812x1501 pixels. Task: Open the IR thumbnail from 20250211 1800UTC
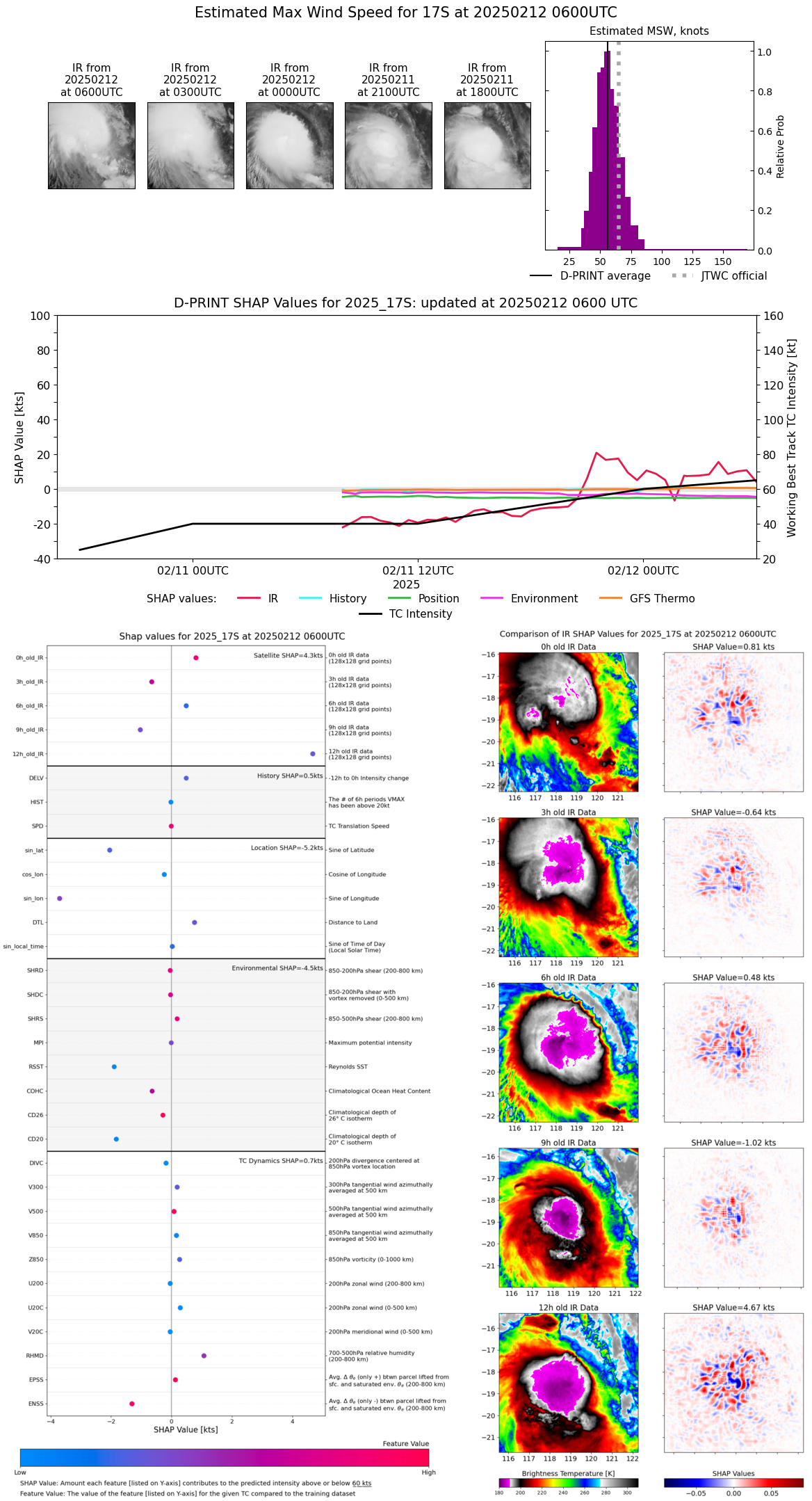487,145
